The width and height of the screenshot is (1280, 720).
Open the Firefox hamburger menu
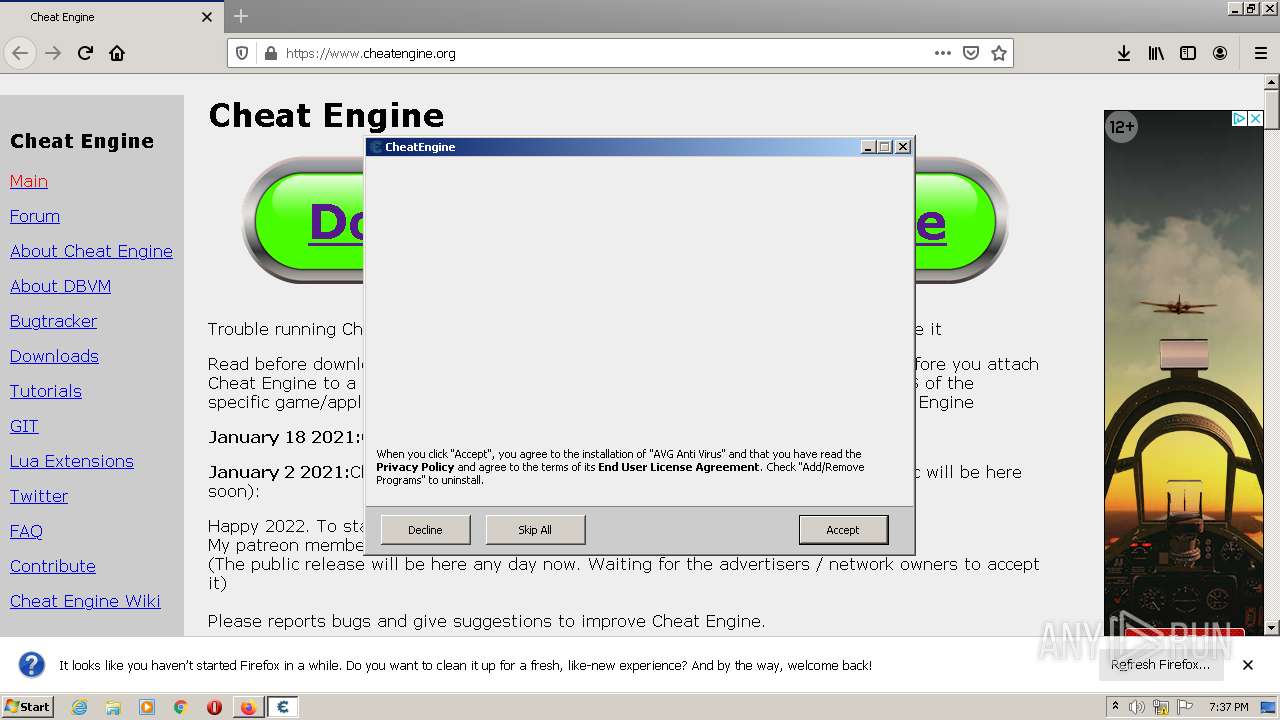1260,53
